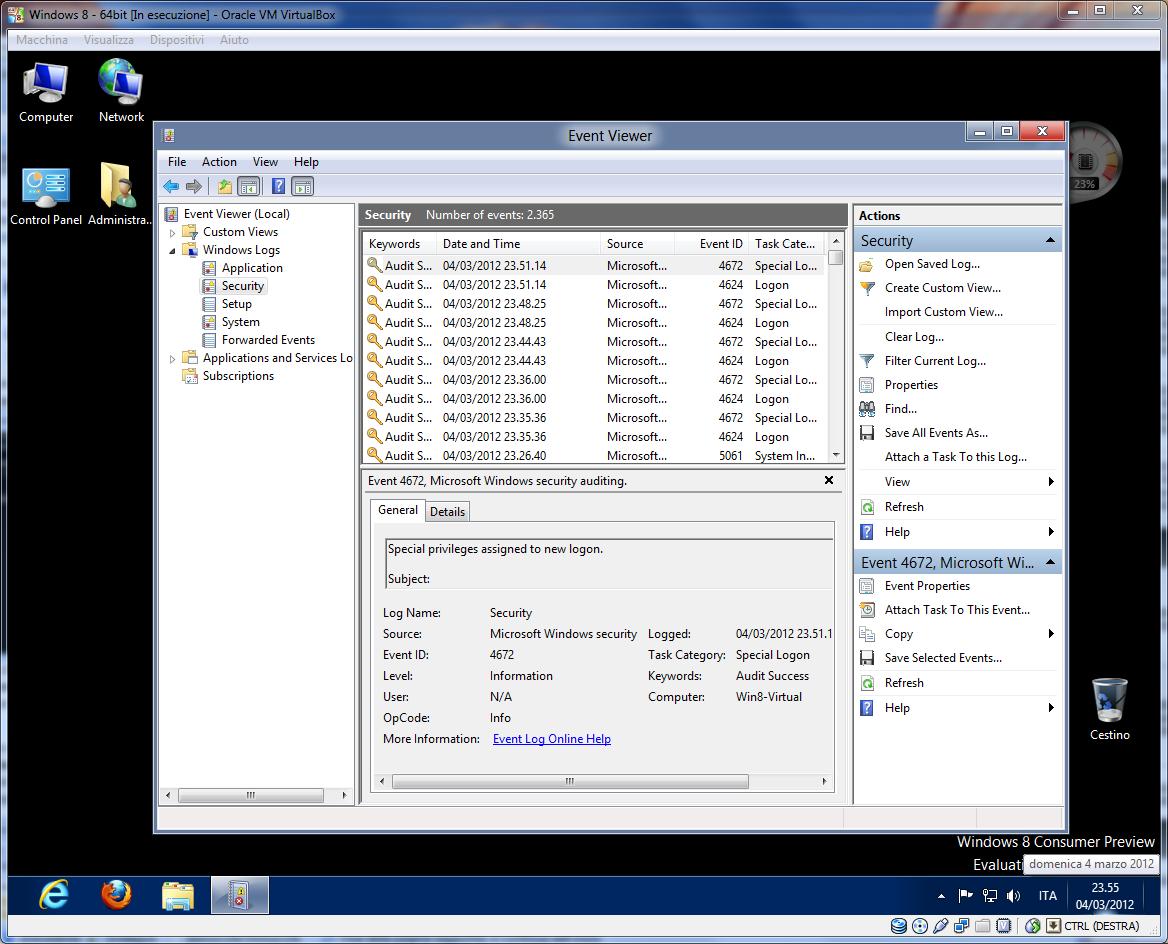Click the Event Viewer taskbar button
1168x944 pixels.
[240, 895]
